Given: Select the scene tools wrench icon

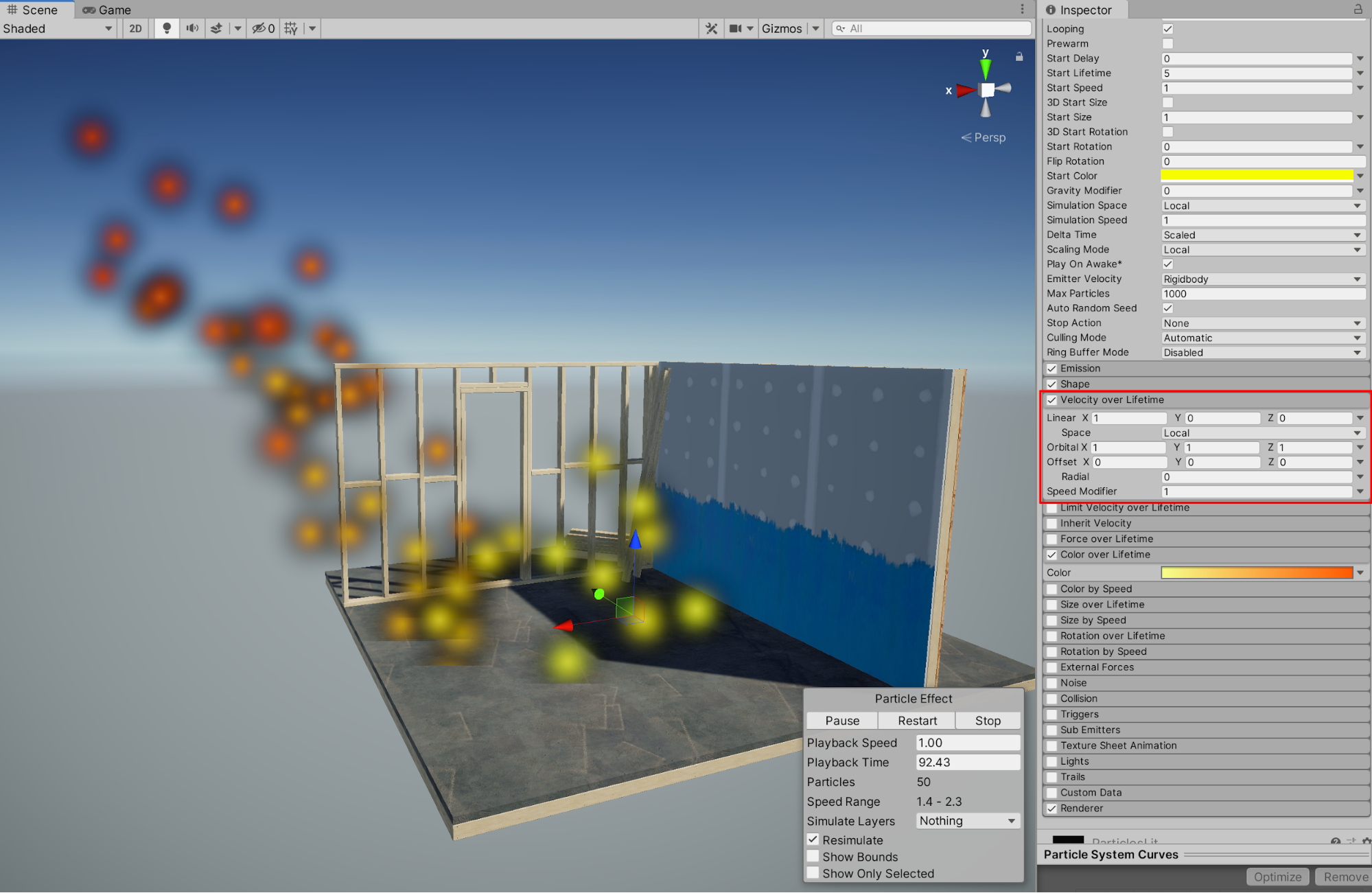Looking at the screenshot, I should pyautogui.click(x=711, y=28).
